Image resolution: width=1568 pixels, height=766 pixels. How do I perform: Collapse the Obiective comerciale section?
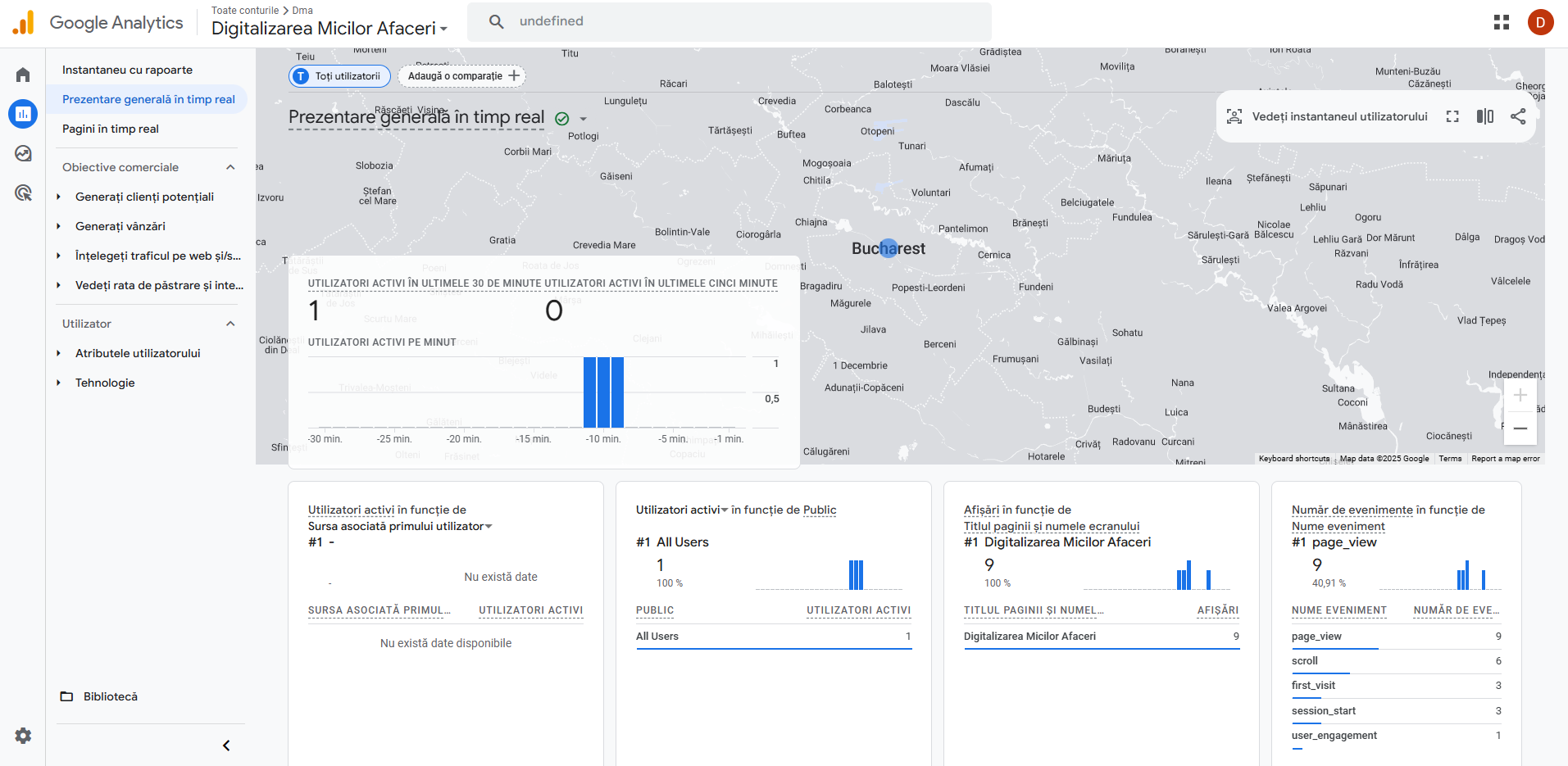[x=230, y=167]
